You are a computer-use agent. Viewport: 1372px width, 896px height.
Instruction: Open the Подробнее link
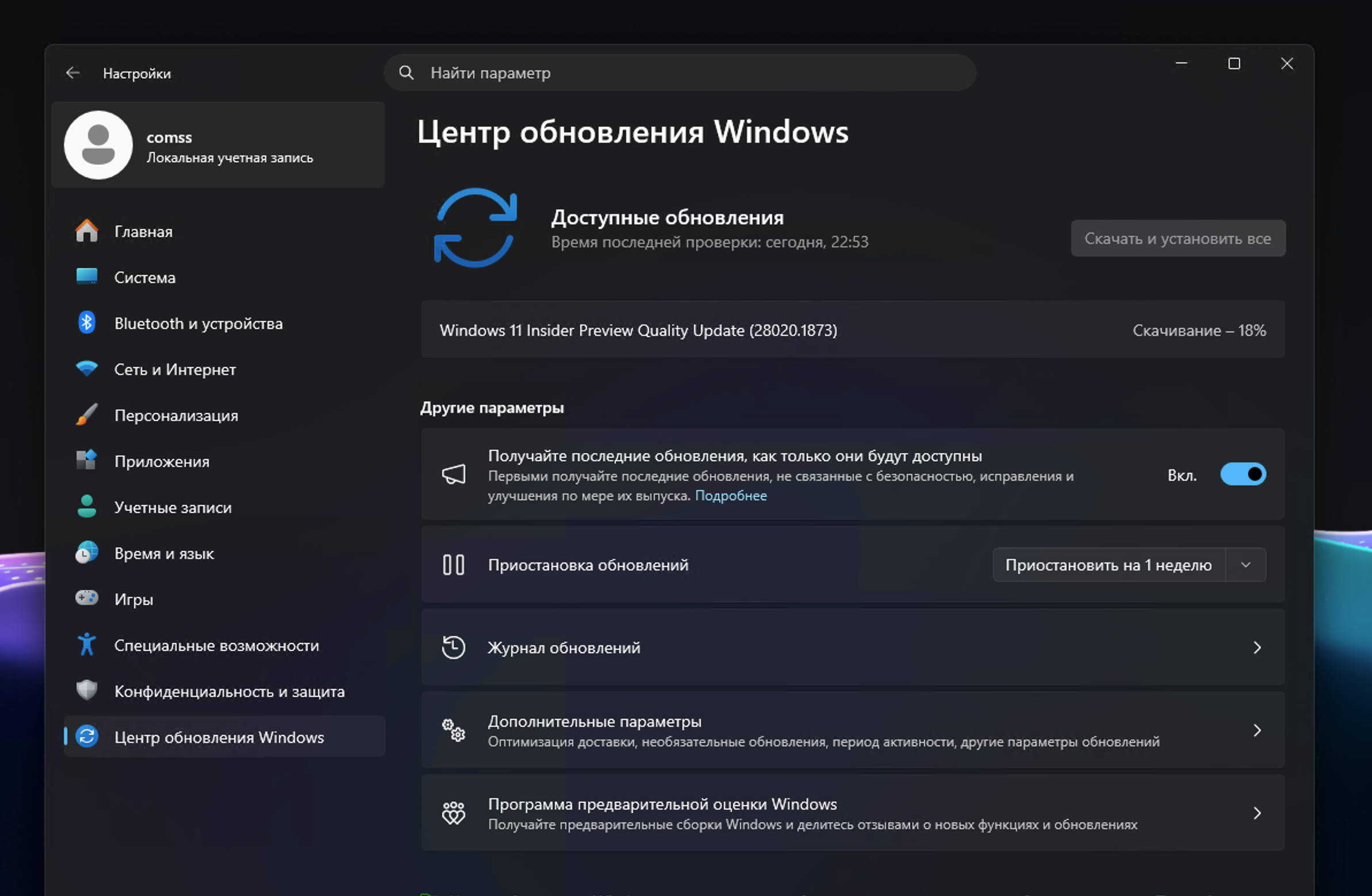(x=730, y=496)
